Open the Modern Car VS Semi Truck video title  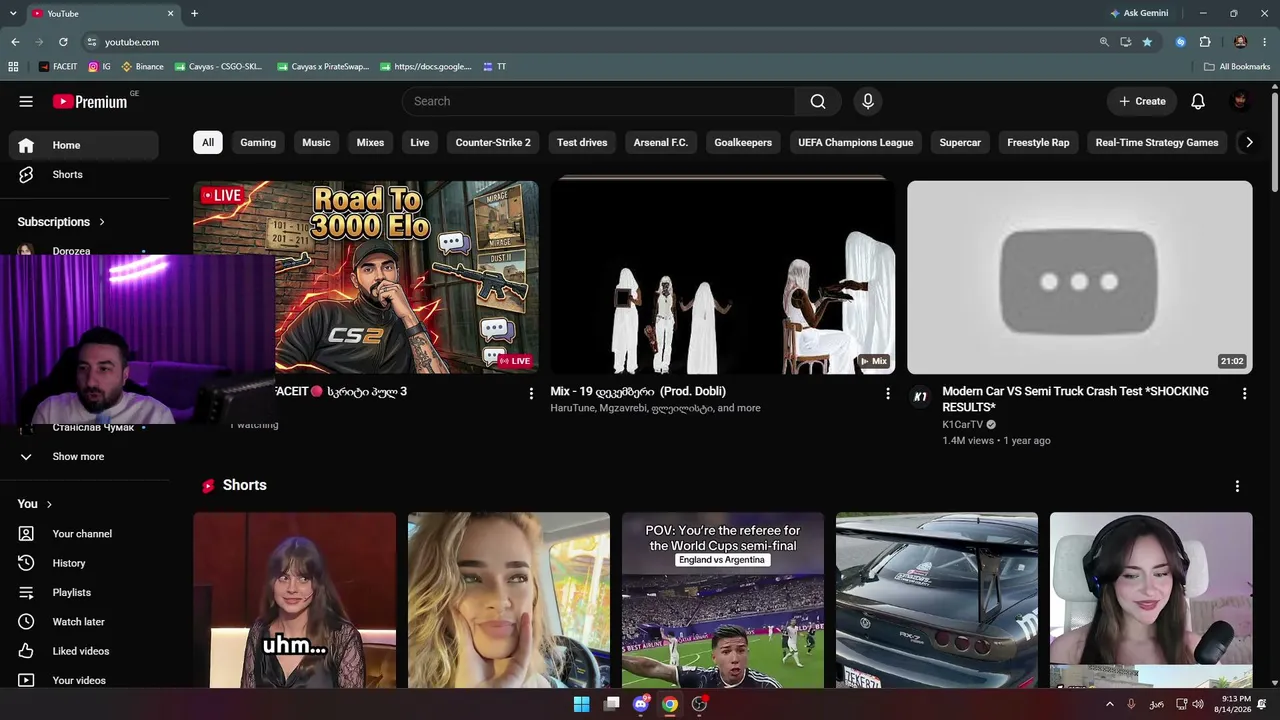click(1076, 399)
